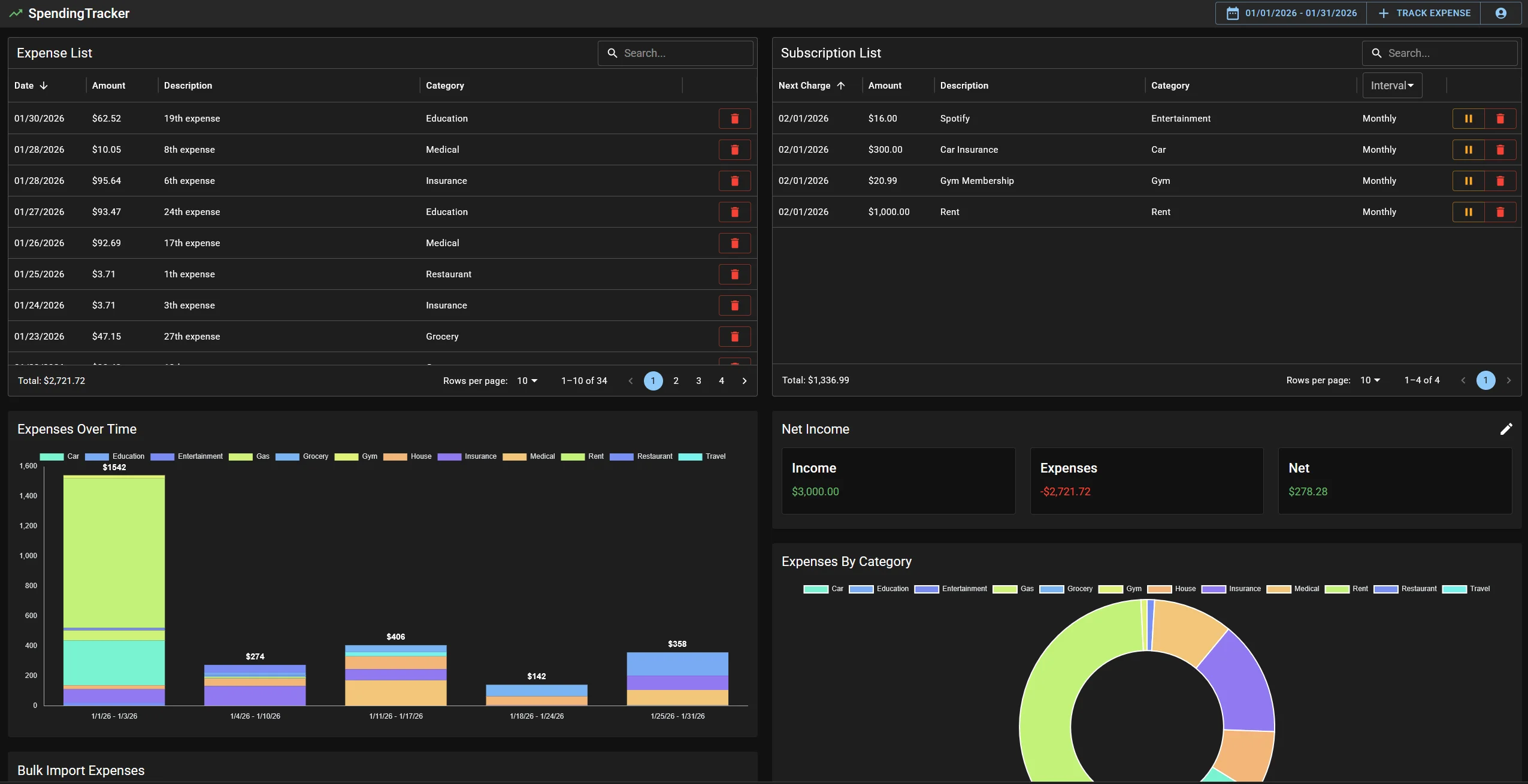Go to expense list page 2
Image resolution: width=1528 pixels, height=784 pixels.
676,381
